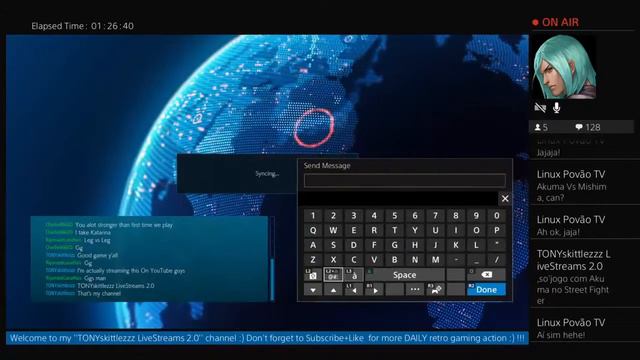Tap the A key
Viewport: 640px width, 360px height.
[313, 245]
